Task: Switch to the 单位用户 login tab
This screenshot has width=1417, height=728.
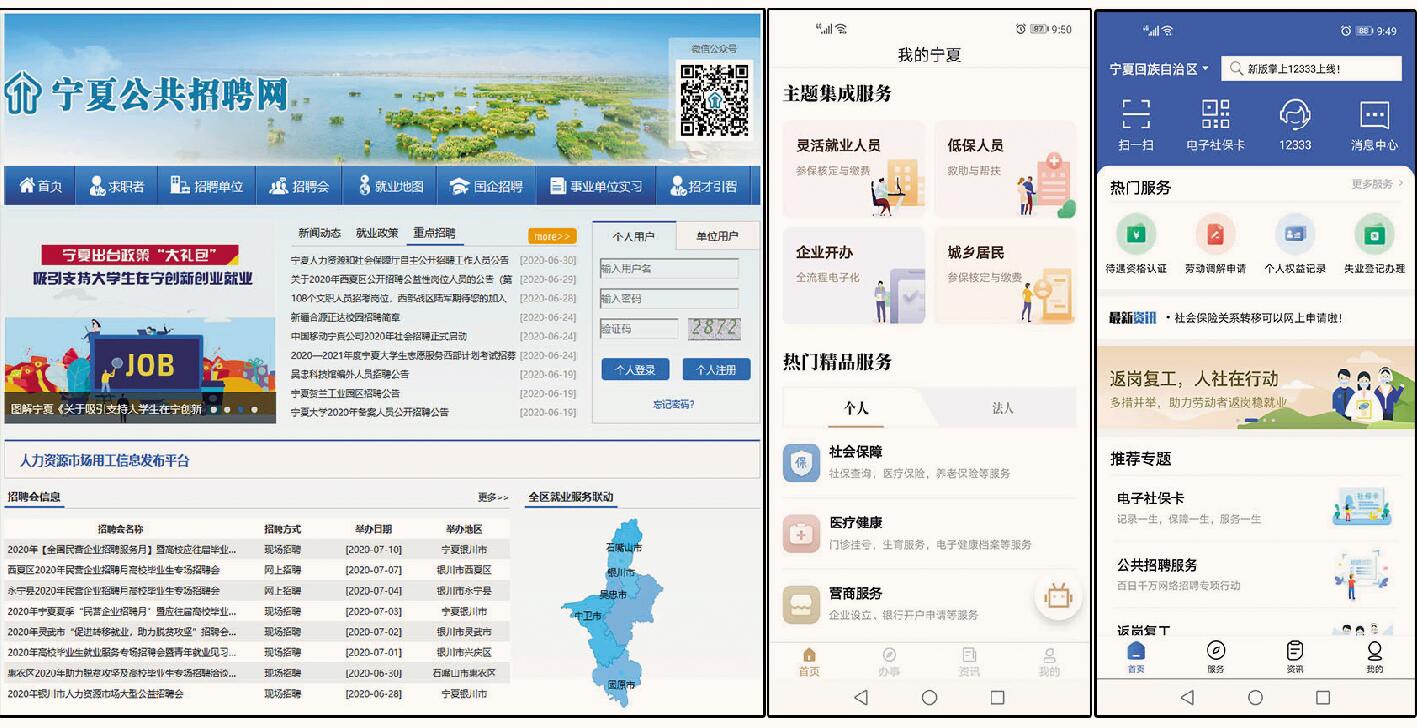Action: click(716, 236)
